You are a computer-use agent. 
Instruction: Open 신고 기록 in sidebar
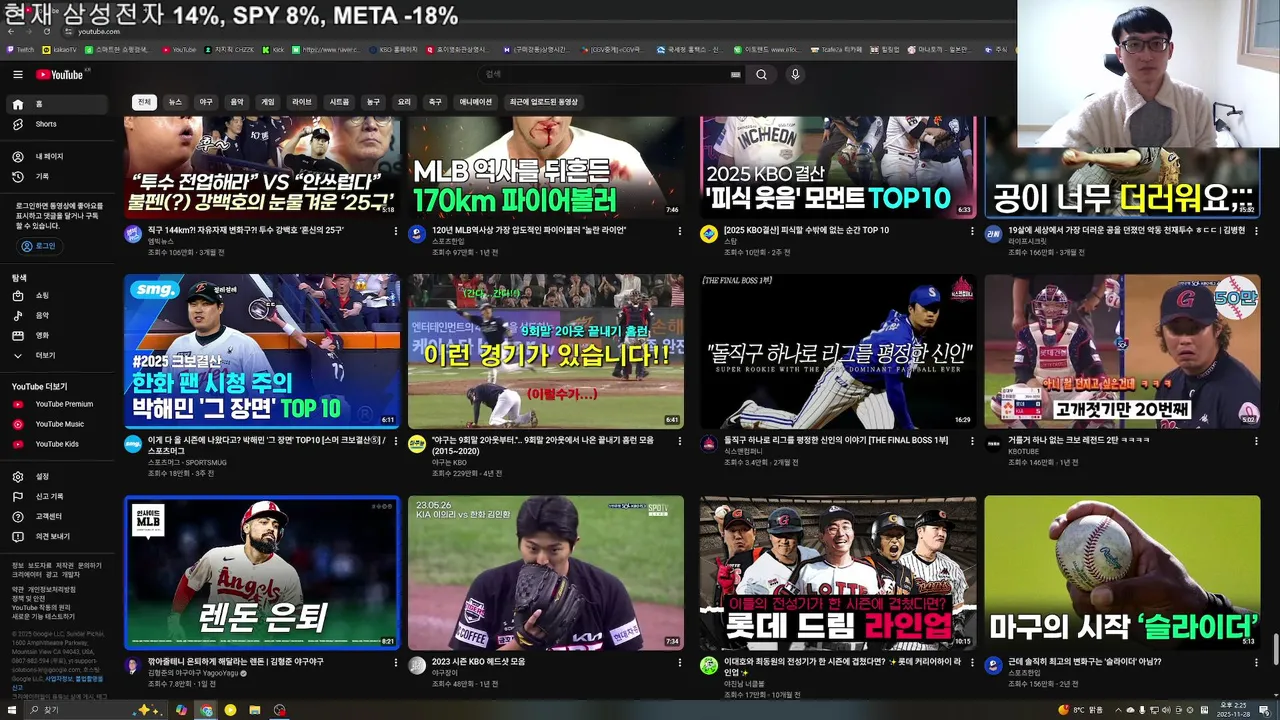(x=55, y=497)
